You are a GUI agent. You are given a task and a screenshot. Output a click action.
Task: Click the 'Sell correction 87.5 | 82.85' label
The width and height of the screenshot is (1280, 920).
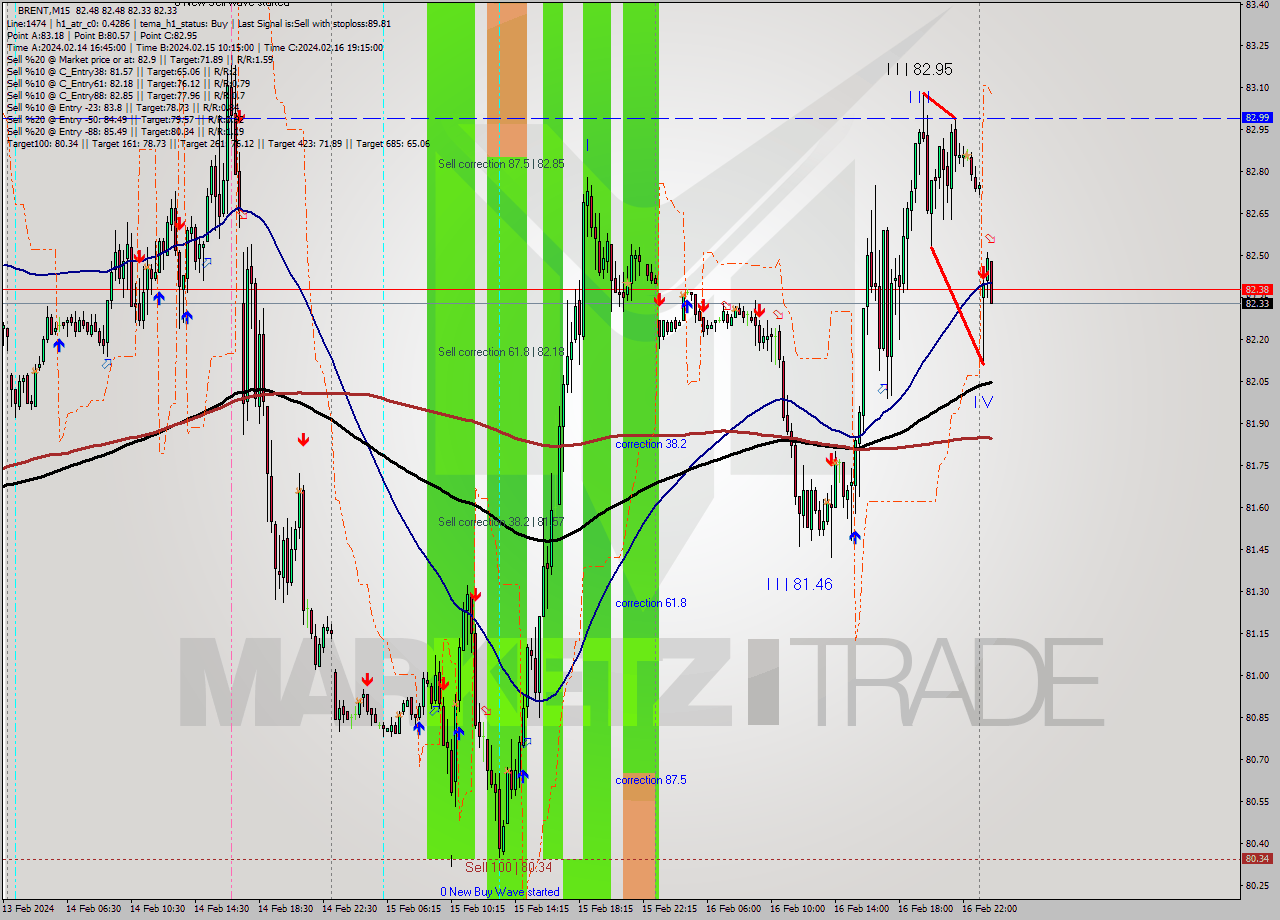(x=501, y=164)
